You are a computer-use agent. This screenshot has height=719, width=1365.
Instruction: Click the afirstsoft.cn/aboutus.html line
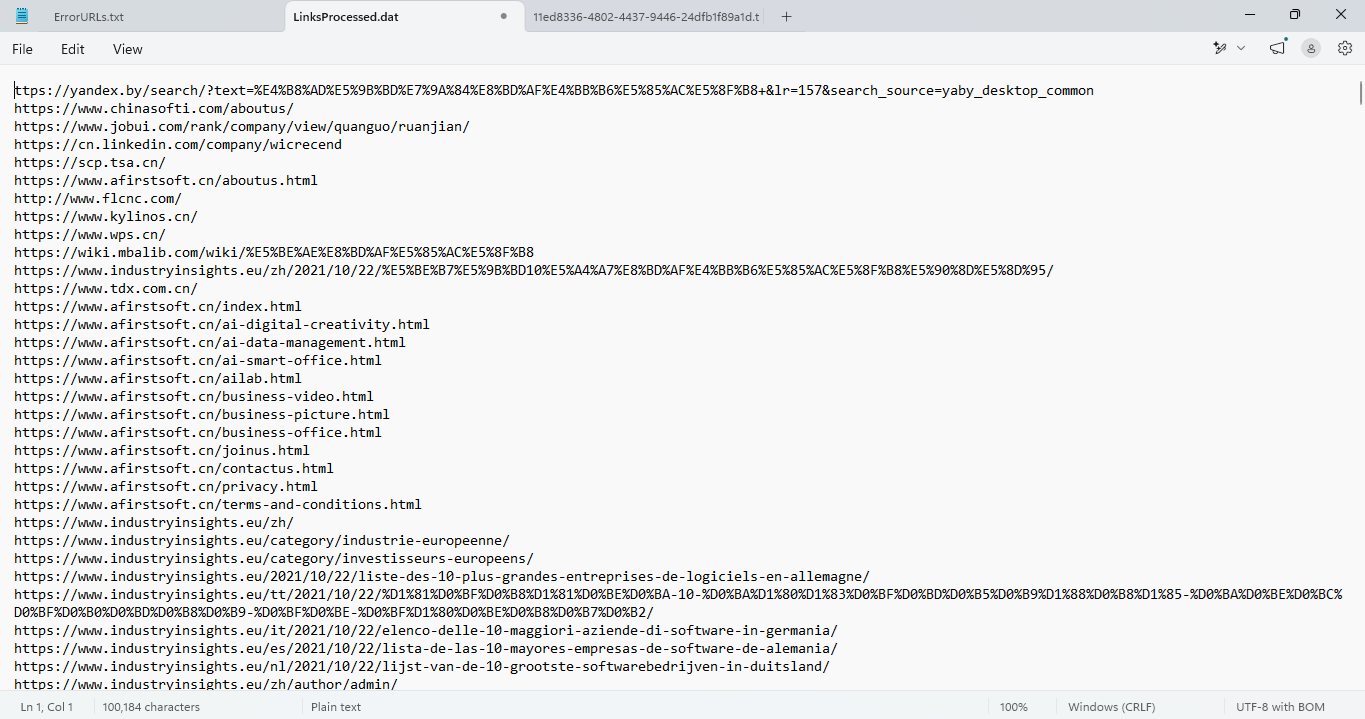point(166,180)
